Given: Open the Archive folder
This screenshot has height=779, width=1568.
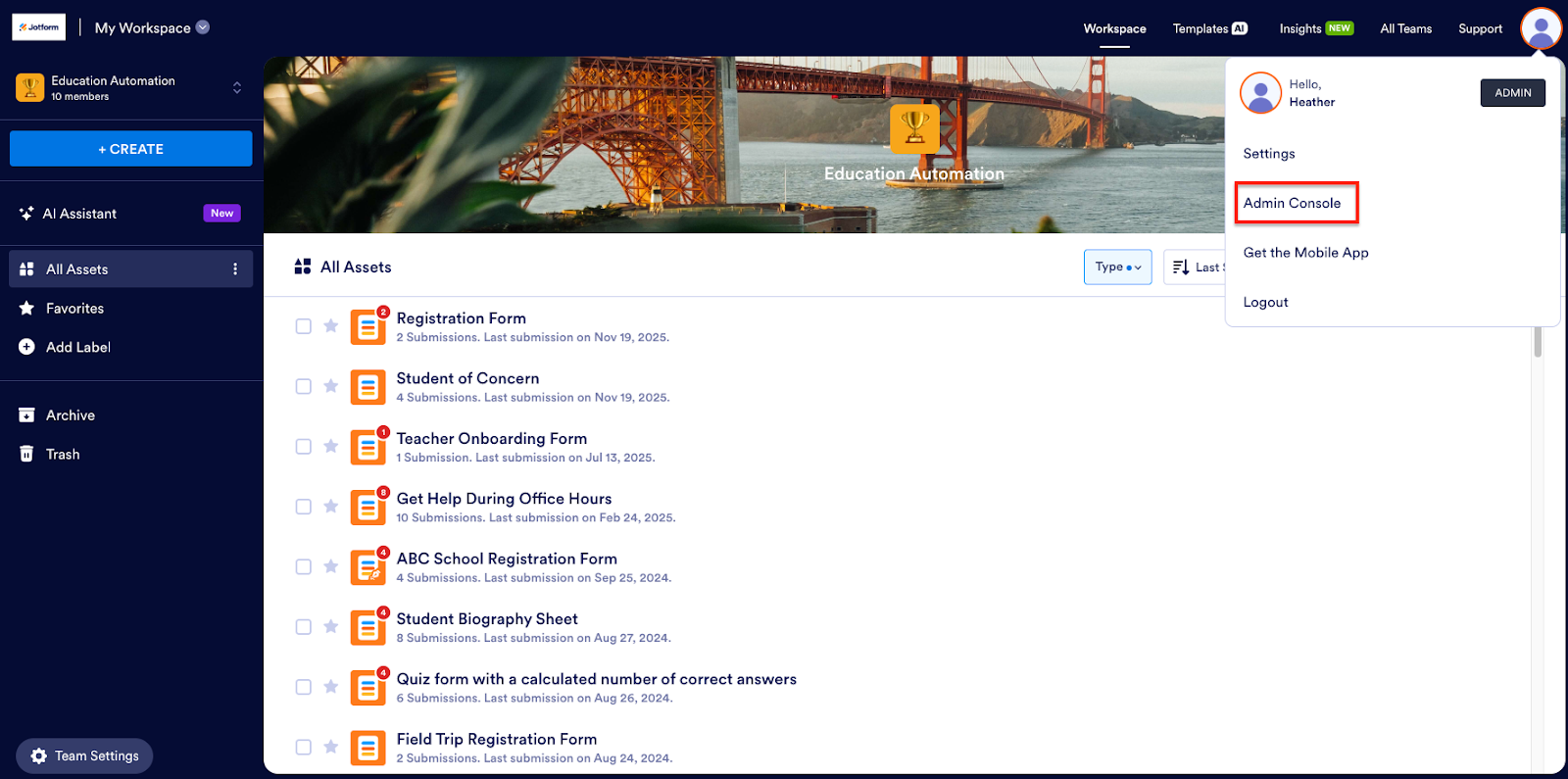Looking at the screenshot, I should coord(70,415).
